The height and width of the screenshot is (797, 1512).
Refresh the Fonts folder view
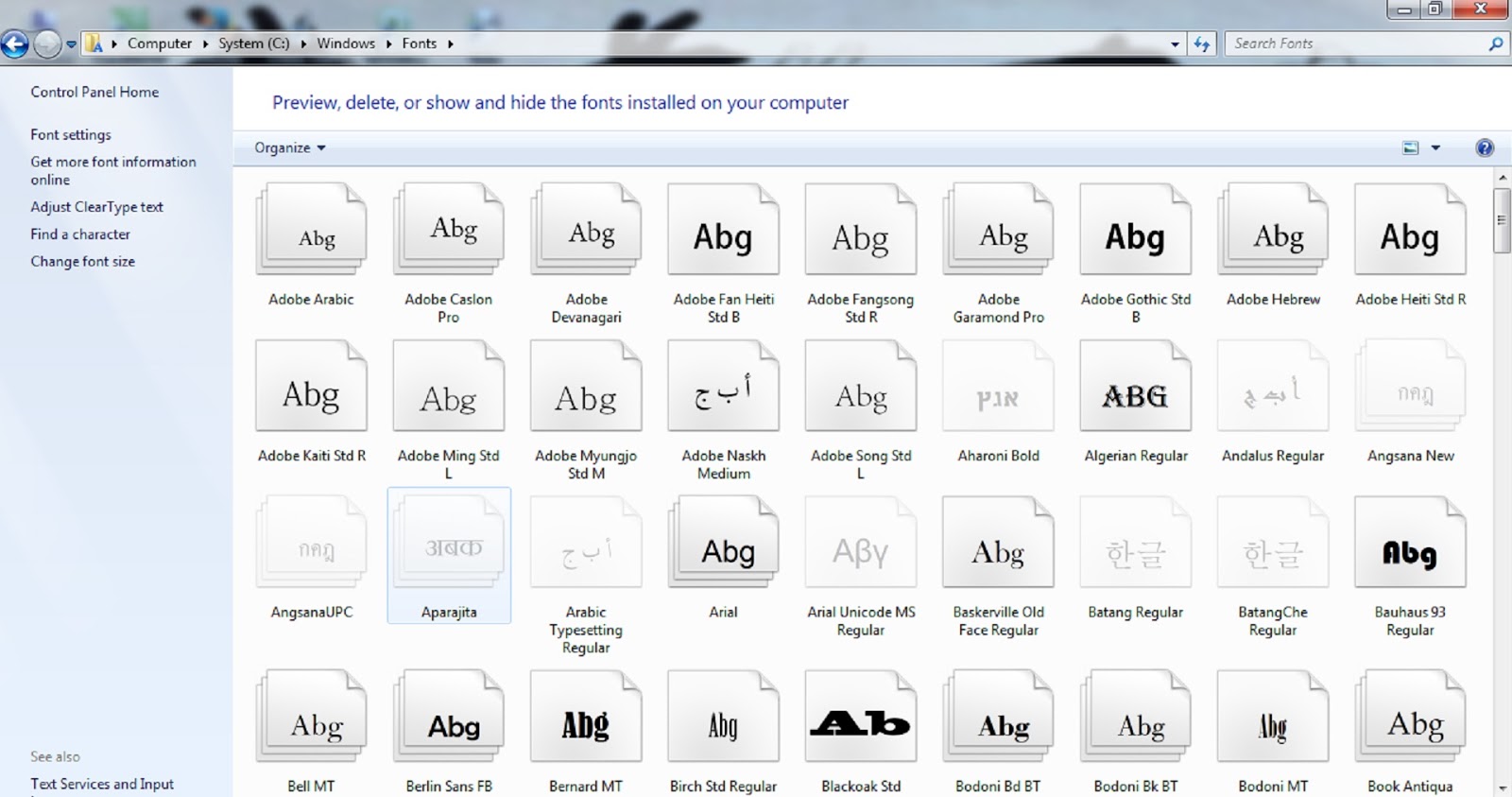click(1202, 43)
